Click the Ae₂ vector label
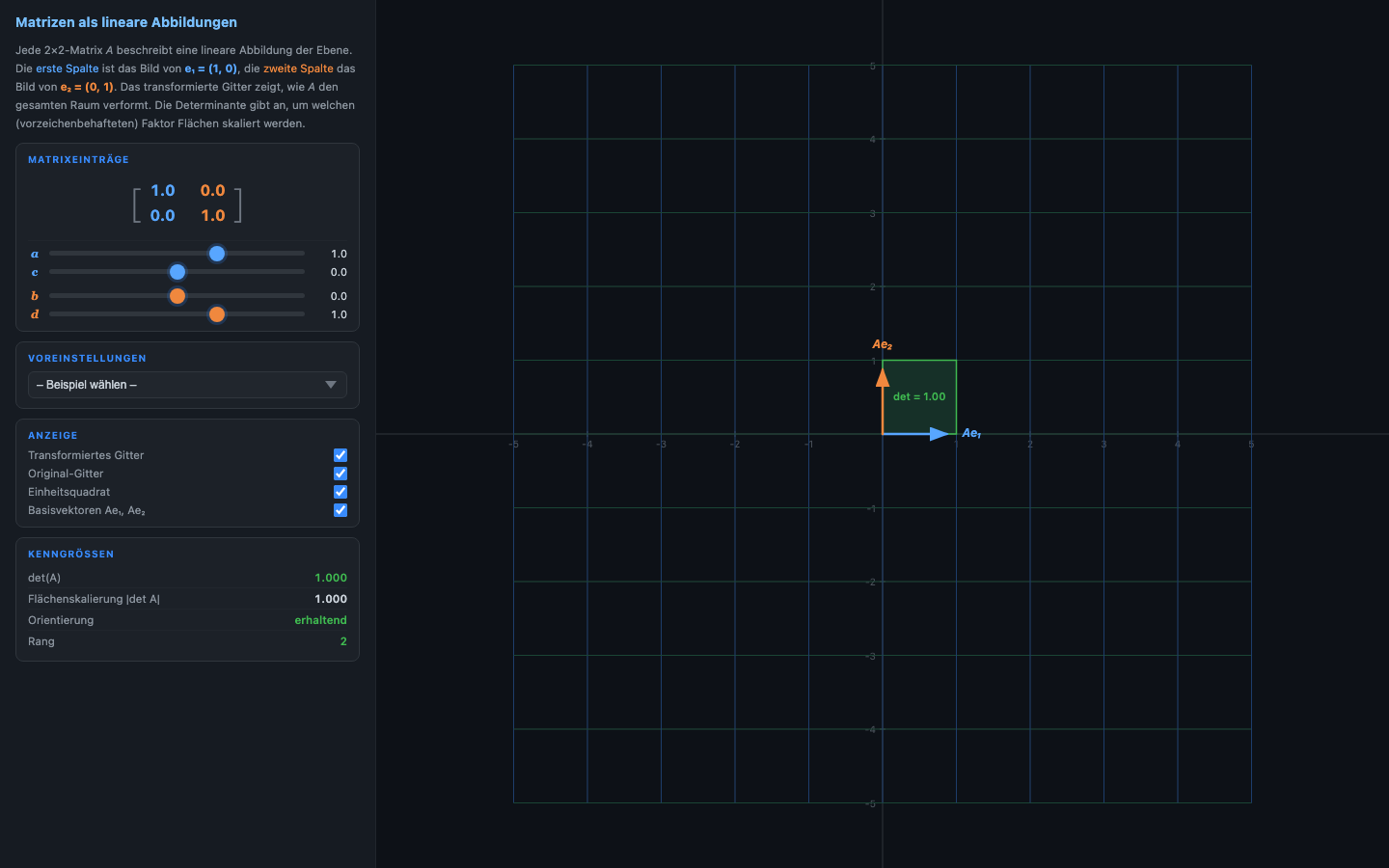 (883, 345)
